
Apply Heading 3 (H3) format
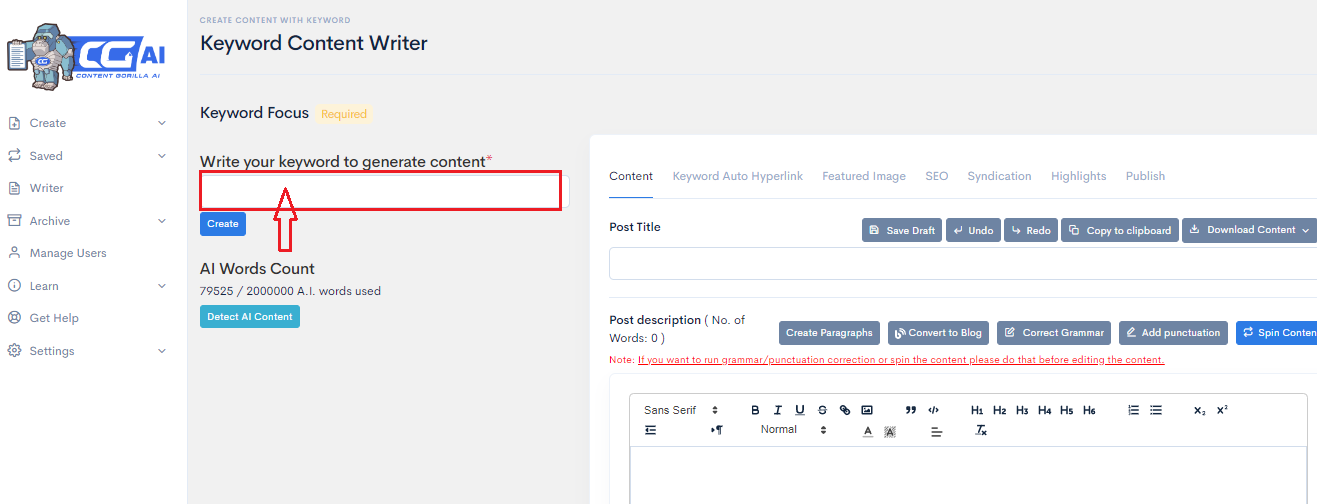coord(1022,410)
